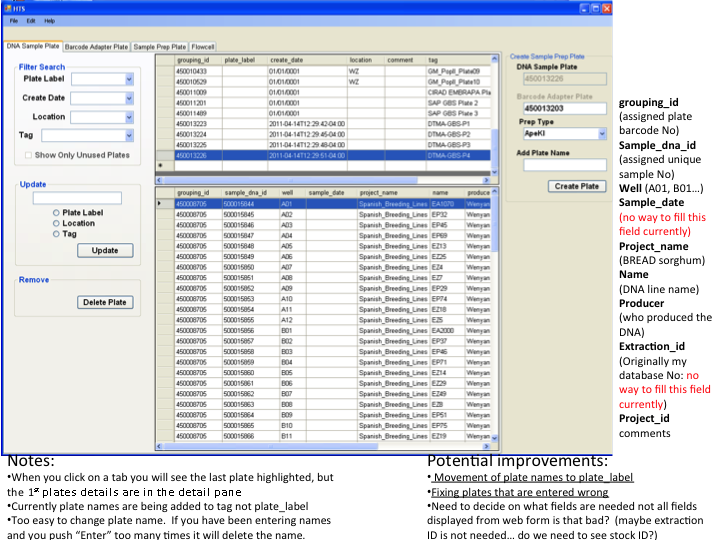The height and width of the screenshot is (540, 720).
Task: Switch to DNA Sample Plate tab
Action: [x=33, y=46]
